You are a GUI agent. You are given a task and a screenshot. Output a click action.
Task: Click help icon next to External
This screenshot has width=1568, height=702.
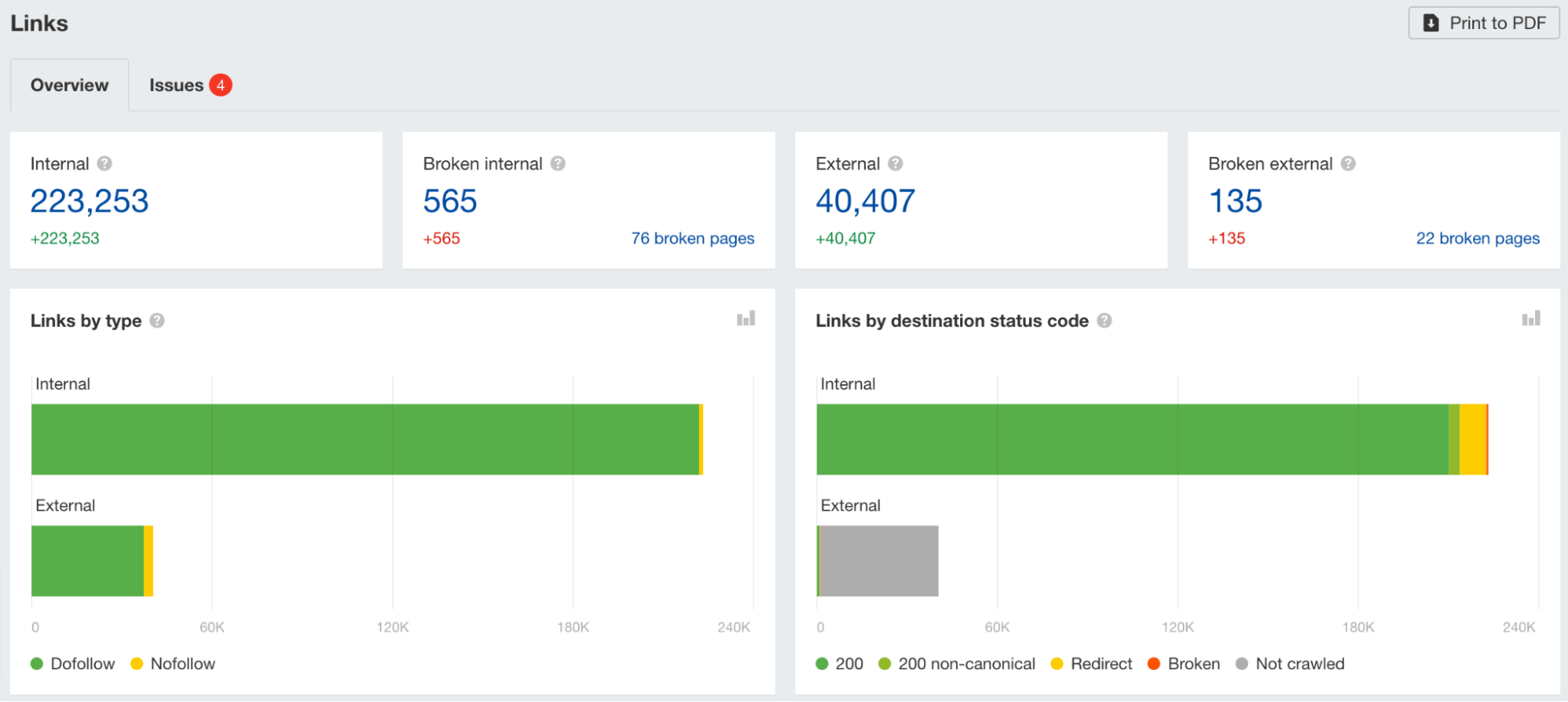coord(895,163)
